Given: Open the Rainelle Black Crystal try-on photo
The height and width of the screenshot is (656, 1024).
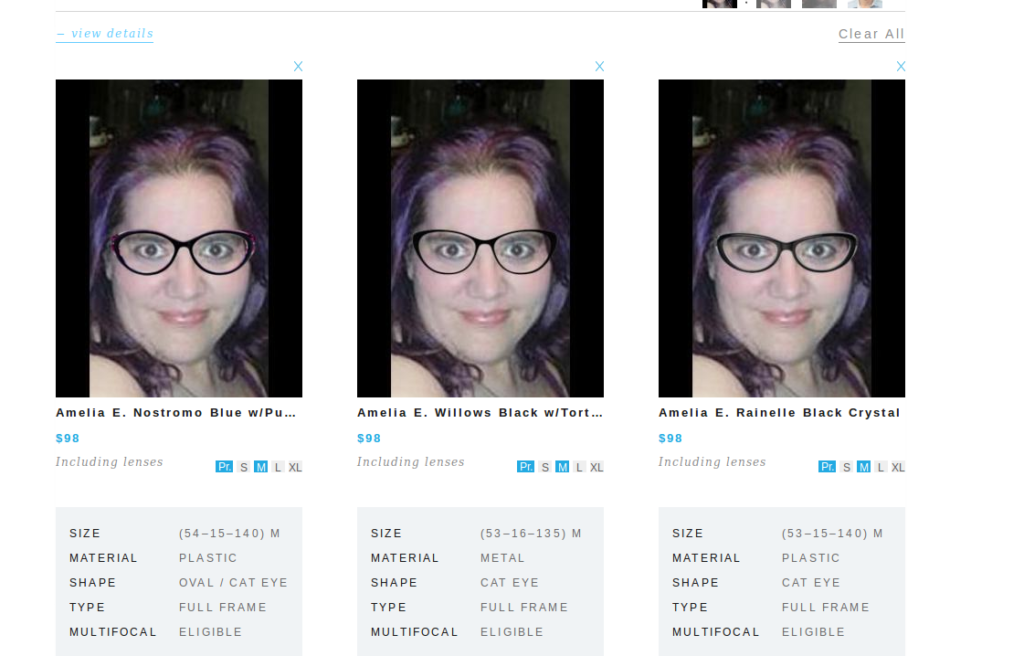Looking at the screenshot, I should (782, 238).
